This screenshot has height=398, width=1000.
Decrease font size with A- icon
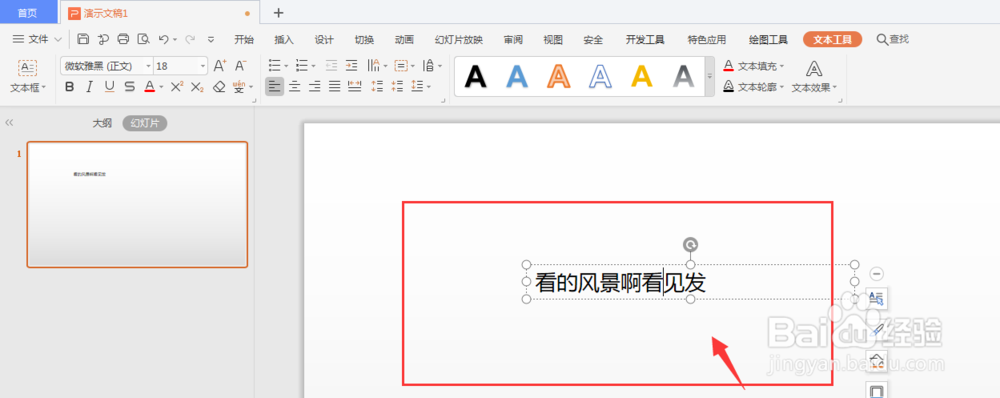click(240, 66)
